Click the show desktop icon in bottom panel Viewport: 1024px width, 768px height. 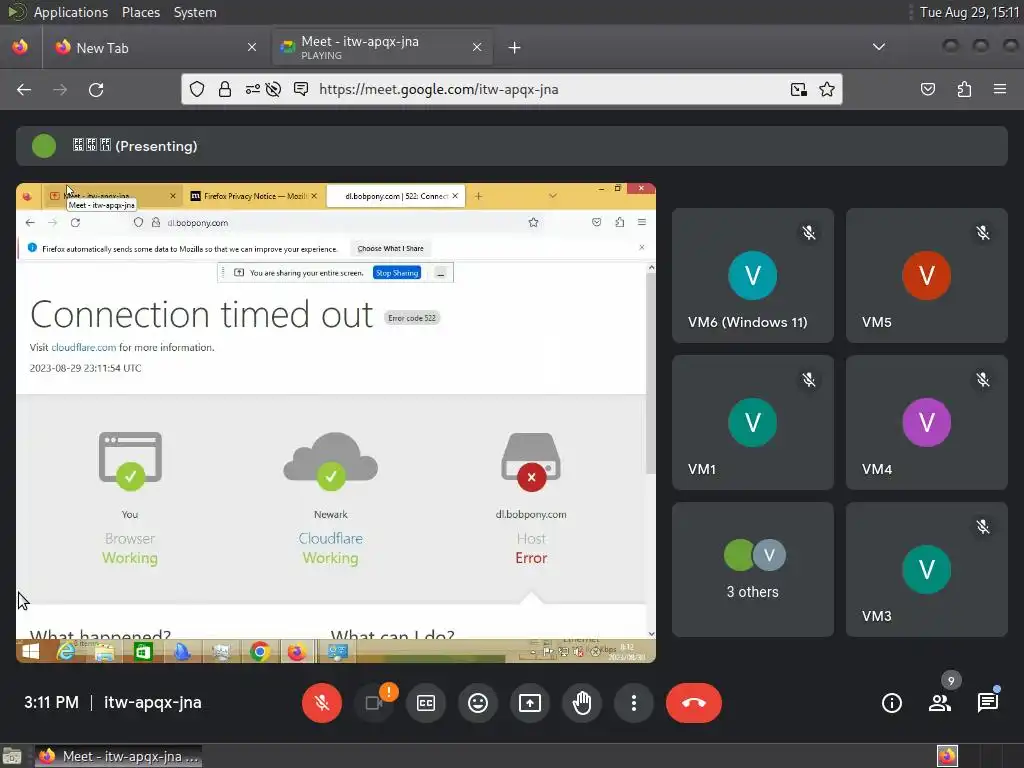[x=12, y=756]
